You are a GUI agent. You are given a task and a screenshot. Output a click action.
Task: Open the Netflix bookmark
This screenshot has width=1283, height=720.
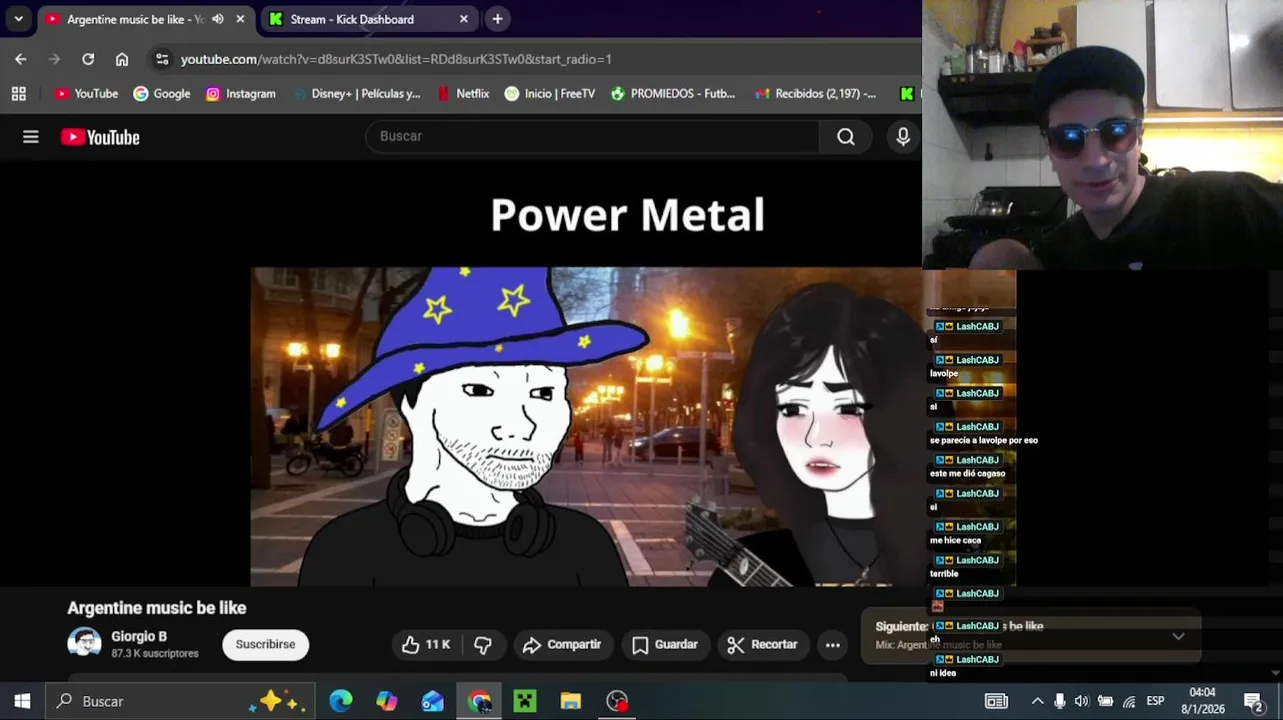coord(463,93)
